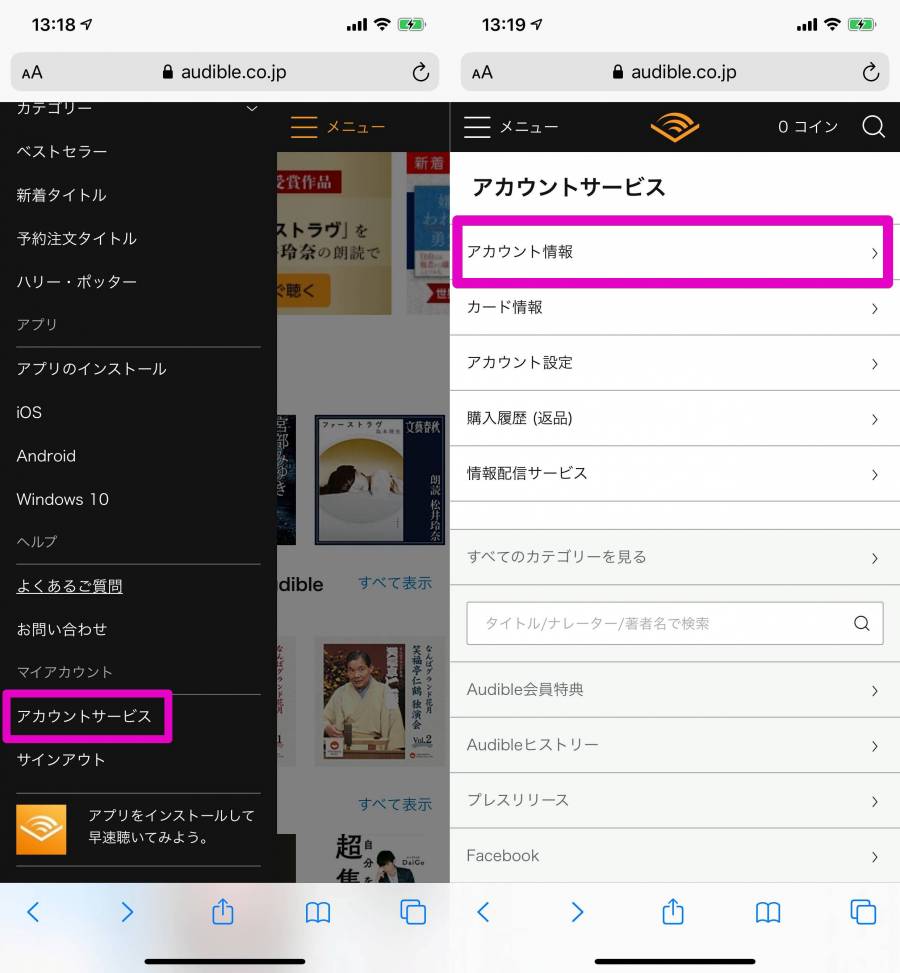The height and width of the screenshot is (973, 900).
Task: Tap 0 コイン balance in header
Action: coord(808,127)
